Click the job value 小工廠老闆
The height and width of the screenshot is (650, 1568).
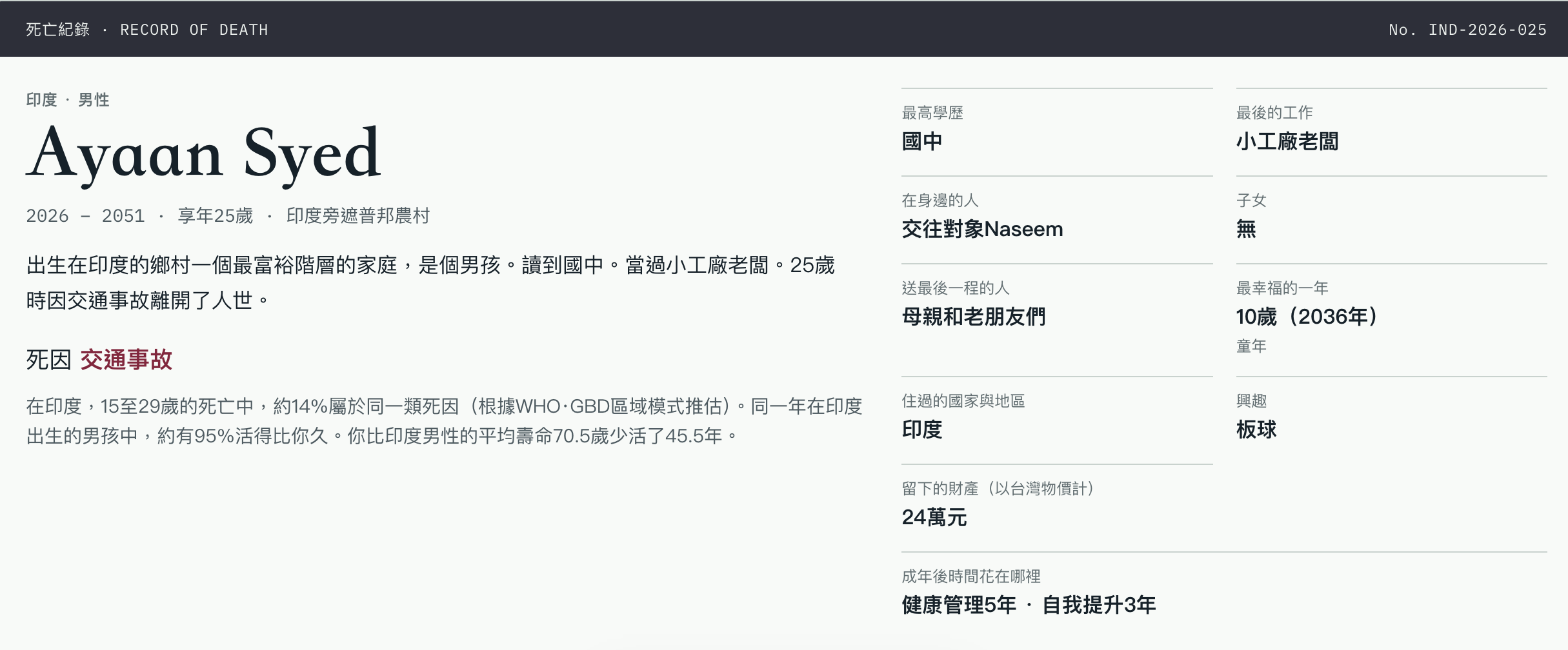point(1287,141)
